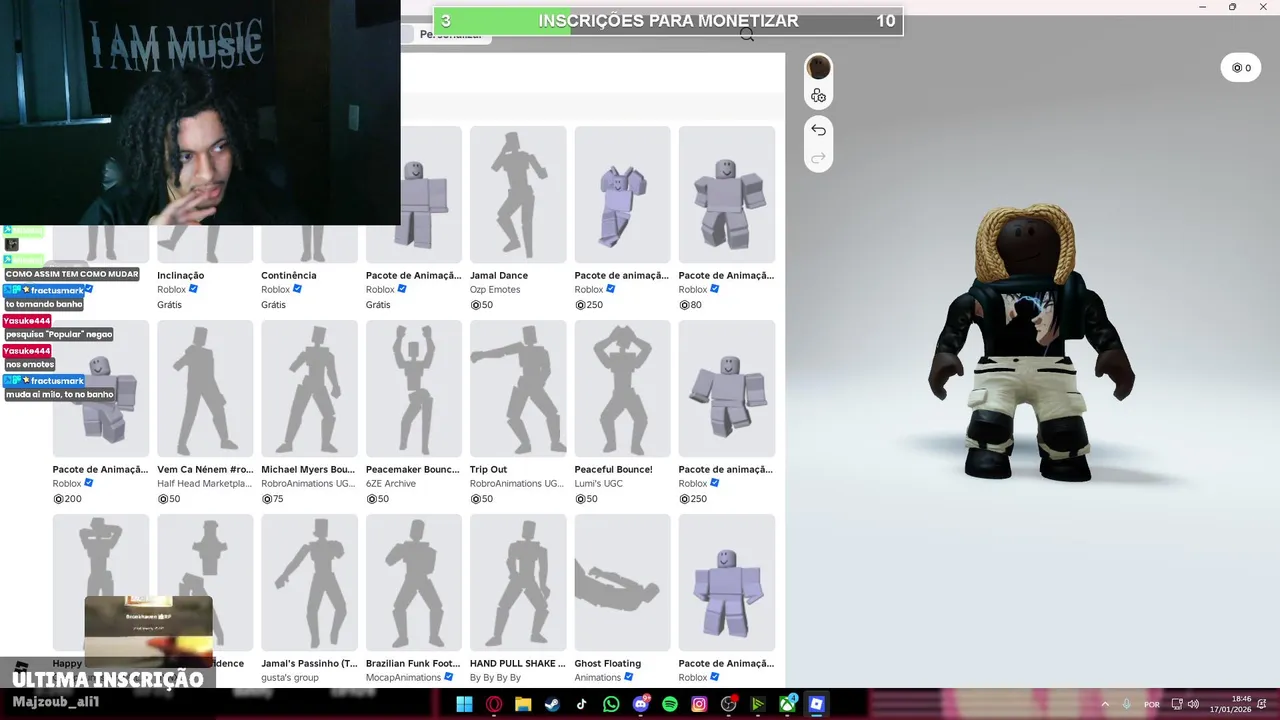Open the avatar build settings icon
The height and width of the screenshot is (720, 1280).
coord(818,96)
